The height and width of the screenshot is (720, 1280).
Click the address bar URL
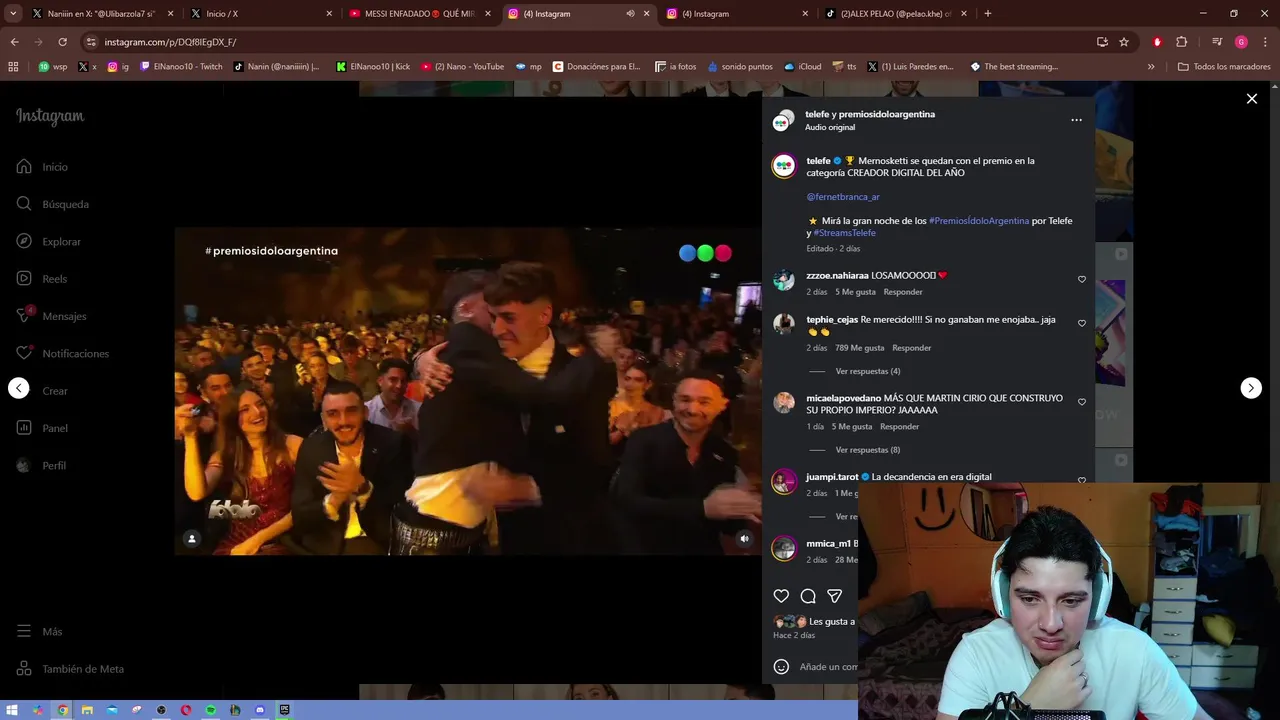(170, 42)
